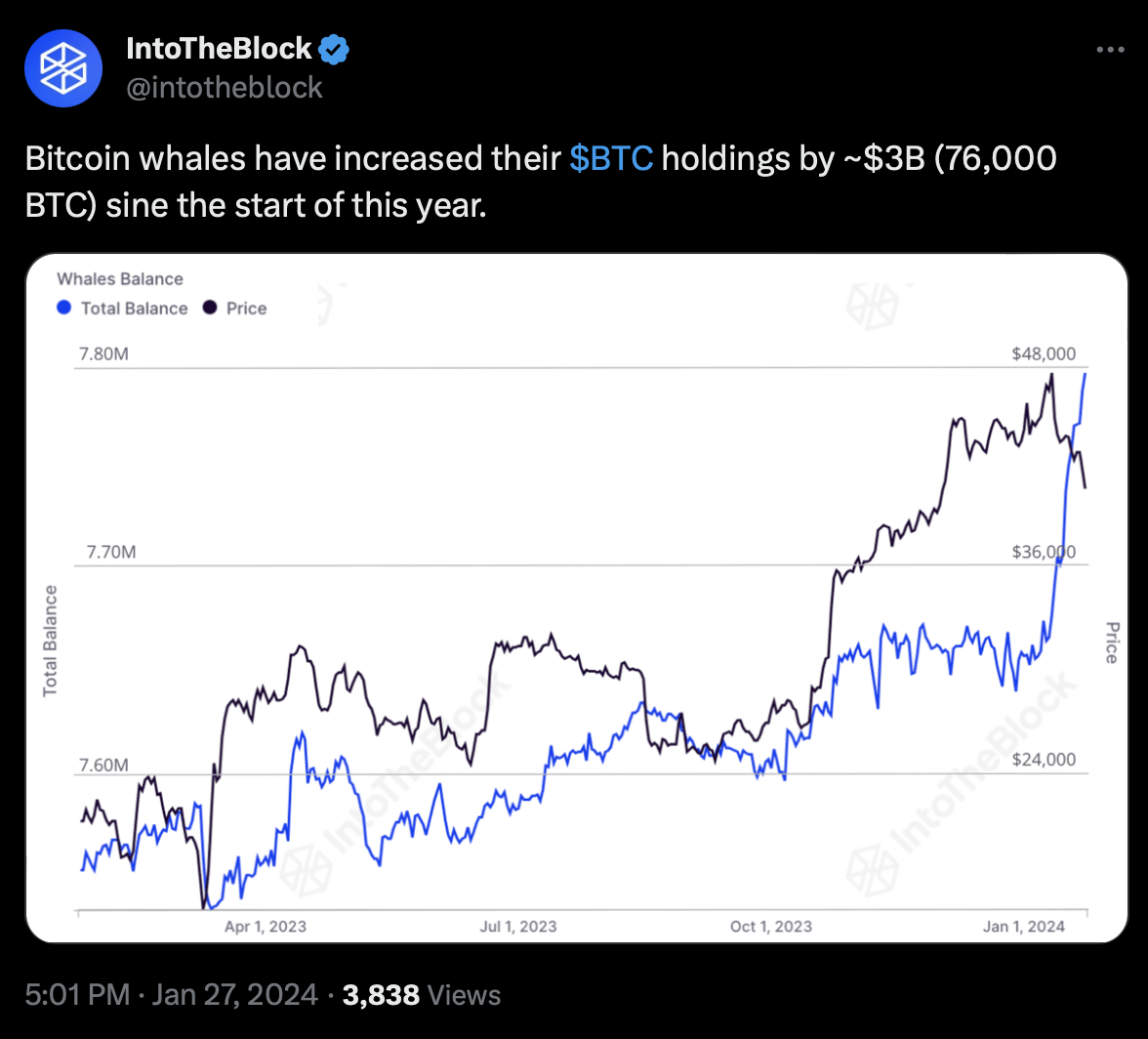Open the three-dot more options menu
The image size is (1148, 1039).
pos(1111,50)
